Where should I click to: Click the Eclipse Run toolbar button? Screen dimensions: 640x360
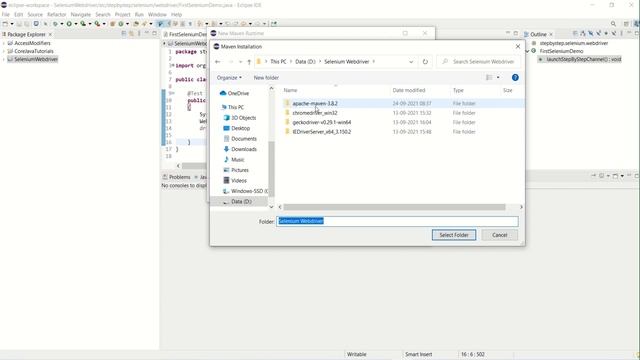pyautogui.click(x=69, y=24)
